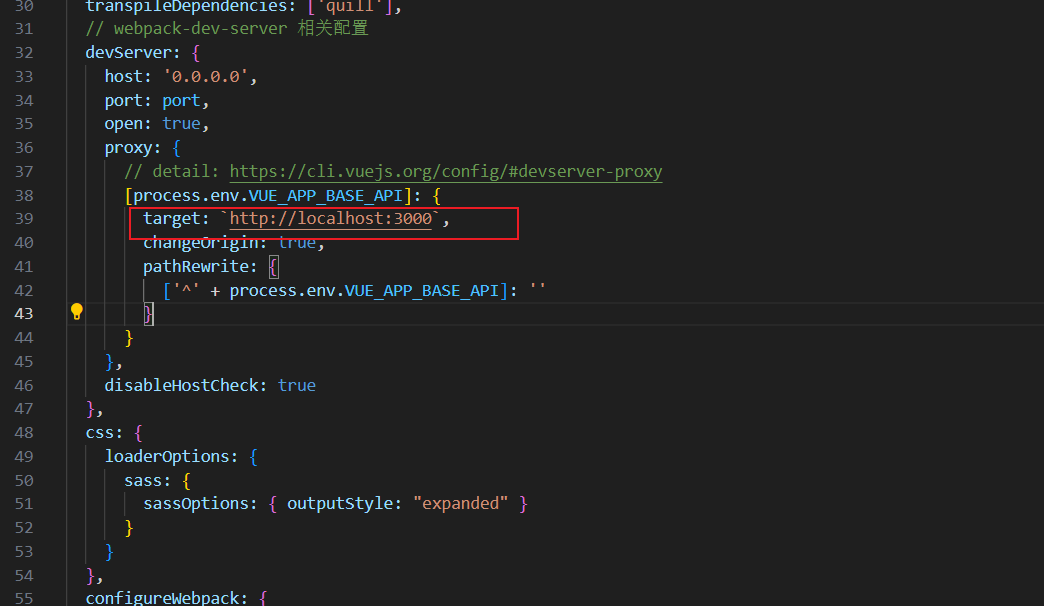Click the "outputStyle" key

click(340, 503)
